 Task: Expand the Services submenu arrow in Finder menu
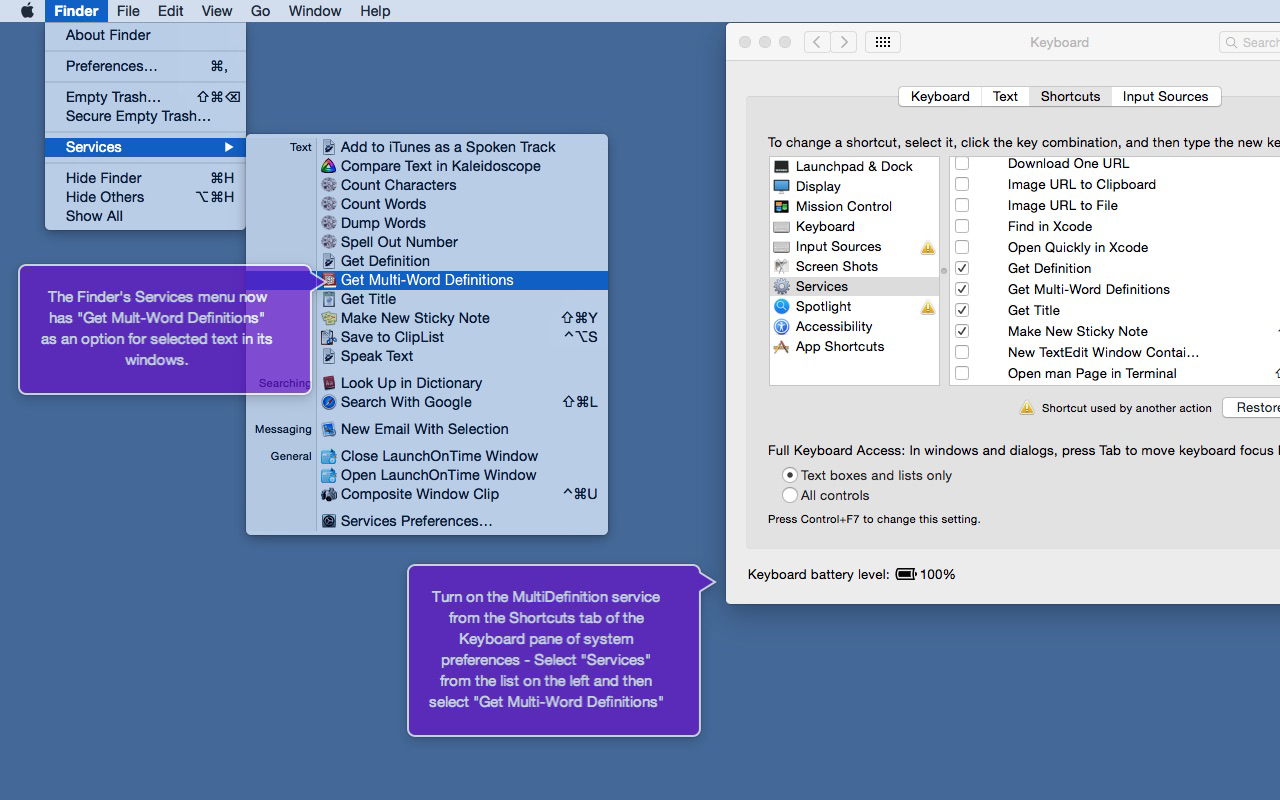click(229, 147)
